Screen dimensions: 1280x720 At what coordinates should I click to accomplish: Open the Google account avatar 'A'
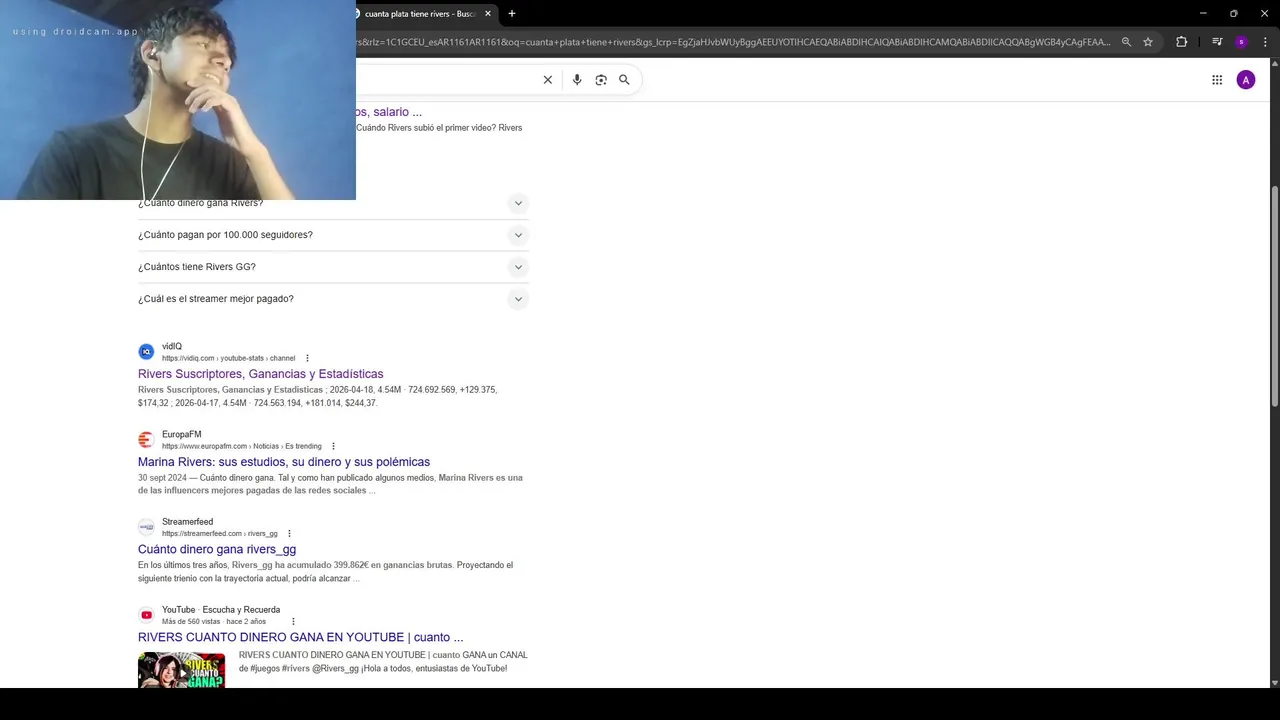1246,80
